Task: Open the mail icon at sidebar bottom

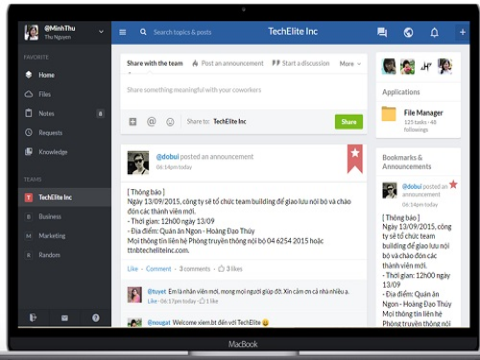Action: click(x=65, y=318)
